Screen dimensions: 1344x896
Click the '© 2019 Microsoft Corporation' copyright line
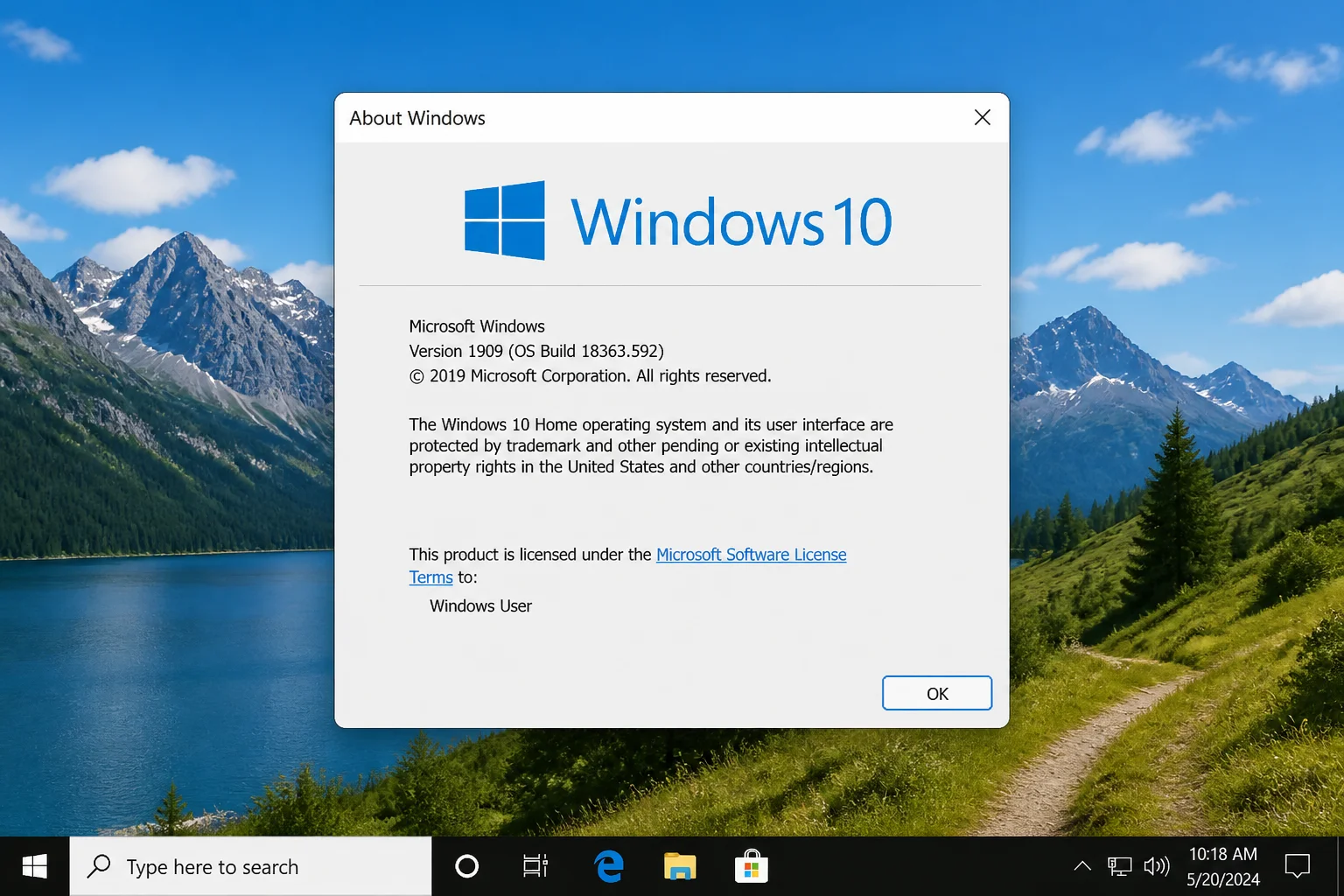tap(590, 375)
